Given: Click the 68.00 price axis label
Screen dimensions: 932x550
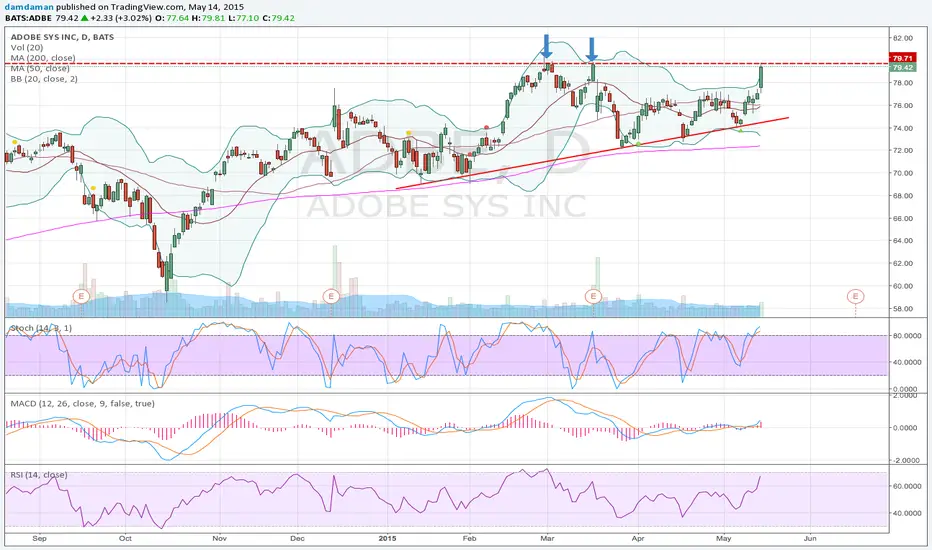Looking at the screenshot, I should (902, 196).
